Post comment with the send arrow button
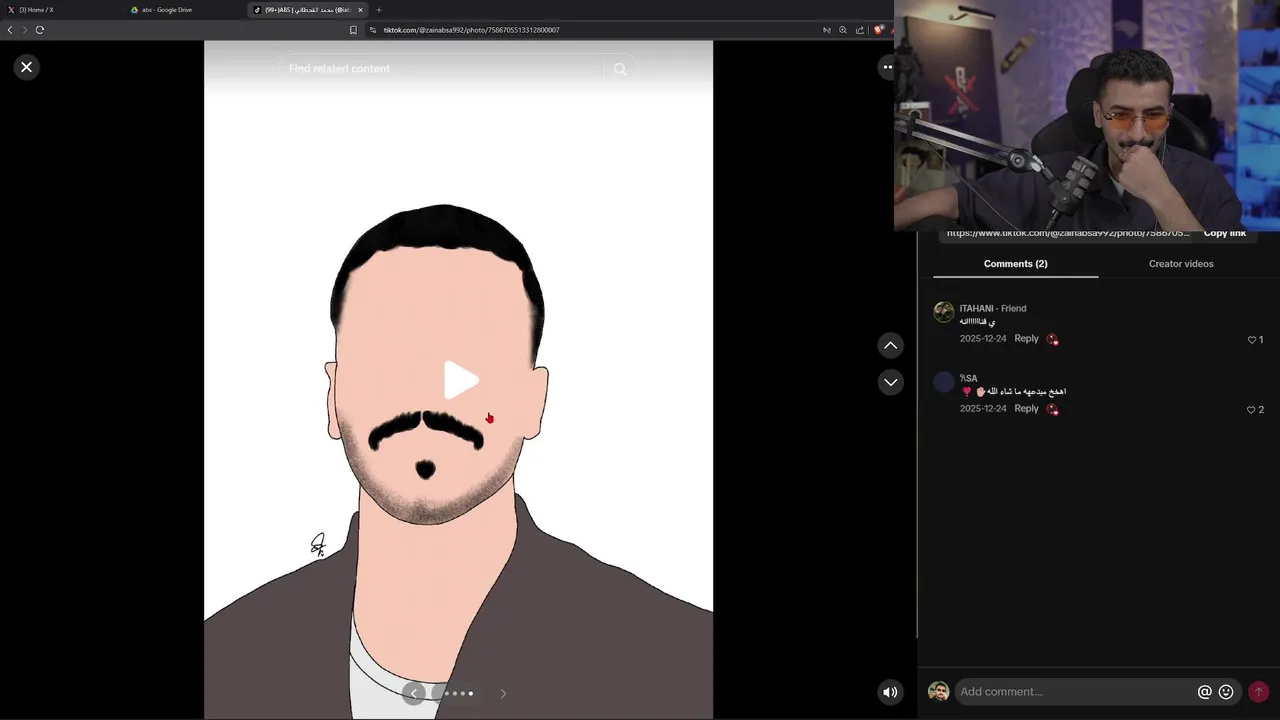The width and height of the screenshot is (1280, 720). point(1258,692)
